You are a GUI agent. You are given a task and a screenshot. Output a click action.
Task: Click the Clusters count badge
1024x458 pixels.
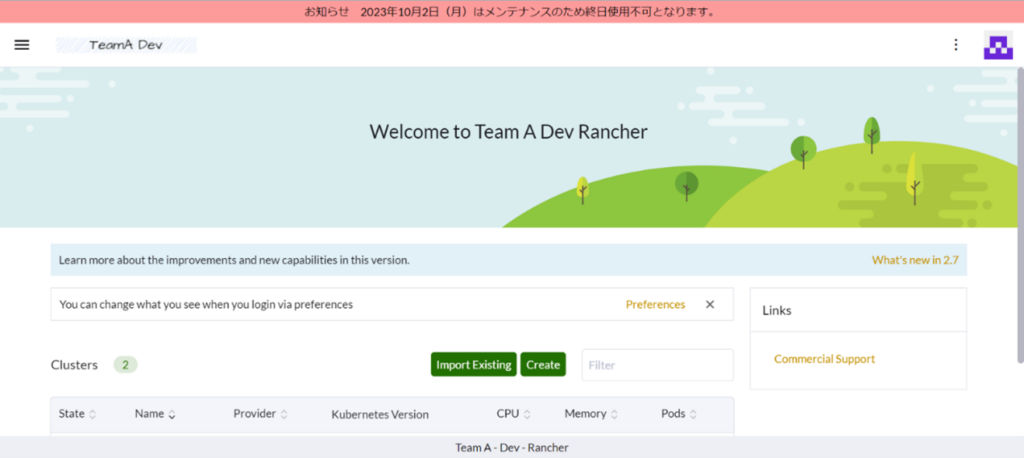coord(125,365)
